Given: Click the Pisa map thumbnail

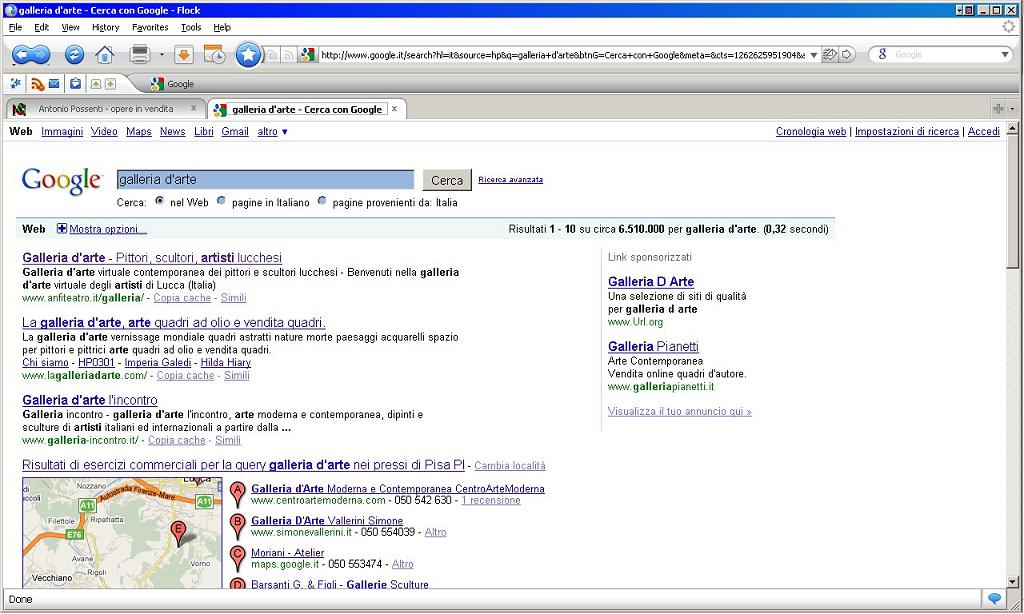Looking at the screenshot, I should 122,533.
